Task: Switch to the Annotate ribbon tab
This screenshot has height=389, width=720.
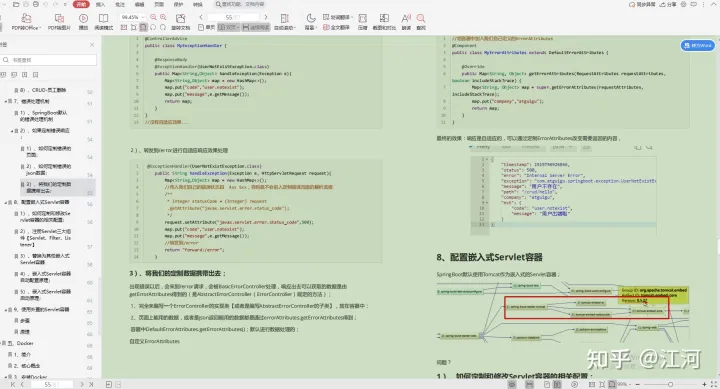Action: [x=120, y=4]
